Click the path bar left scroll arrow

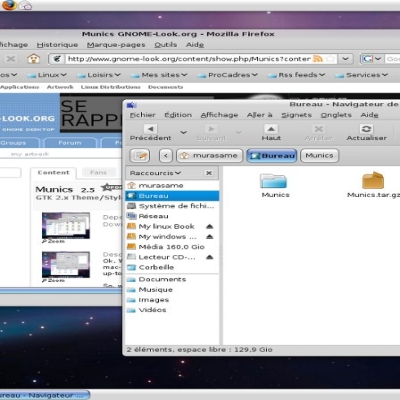[166, 156]
